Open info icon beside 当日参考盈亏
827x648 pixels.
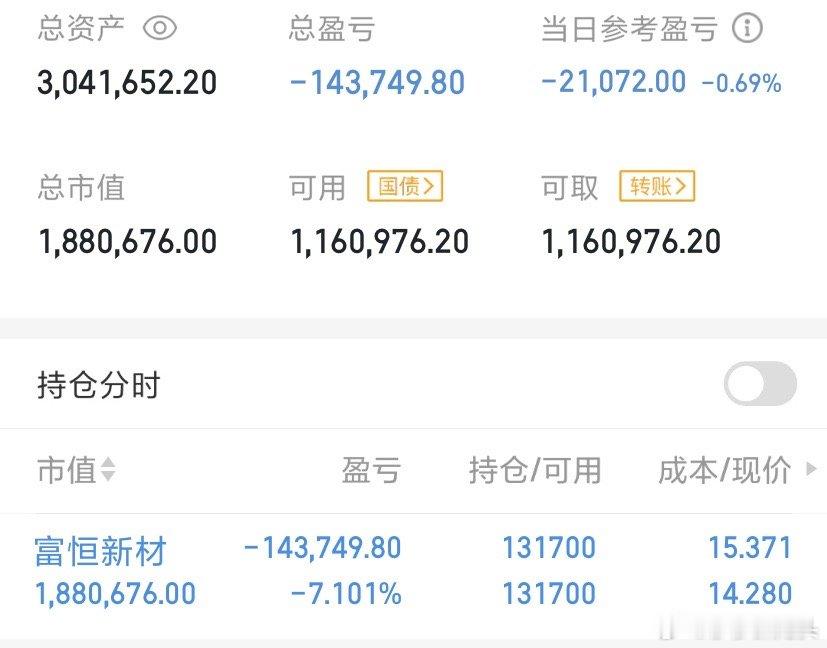(x=746, y=28)
